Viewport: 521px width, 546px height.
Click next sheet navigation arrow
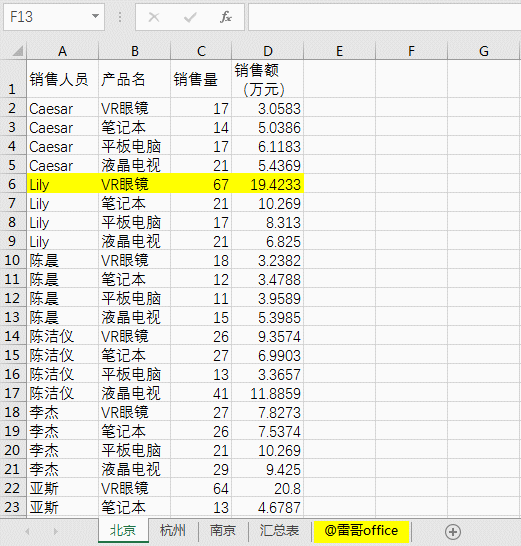(56, 531)
